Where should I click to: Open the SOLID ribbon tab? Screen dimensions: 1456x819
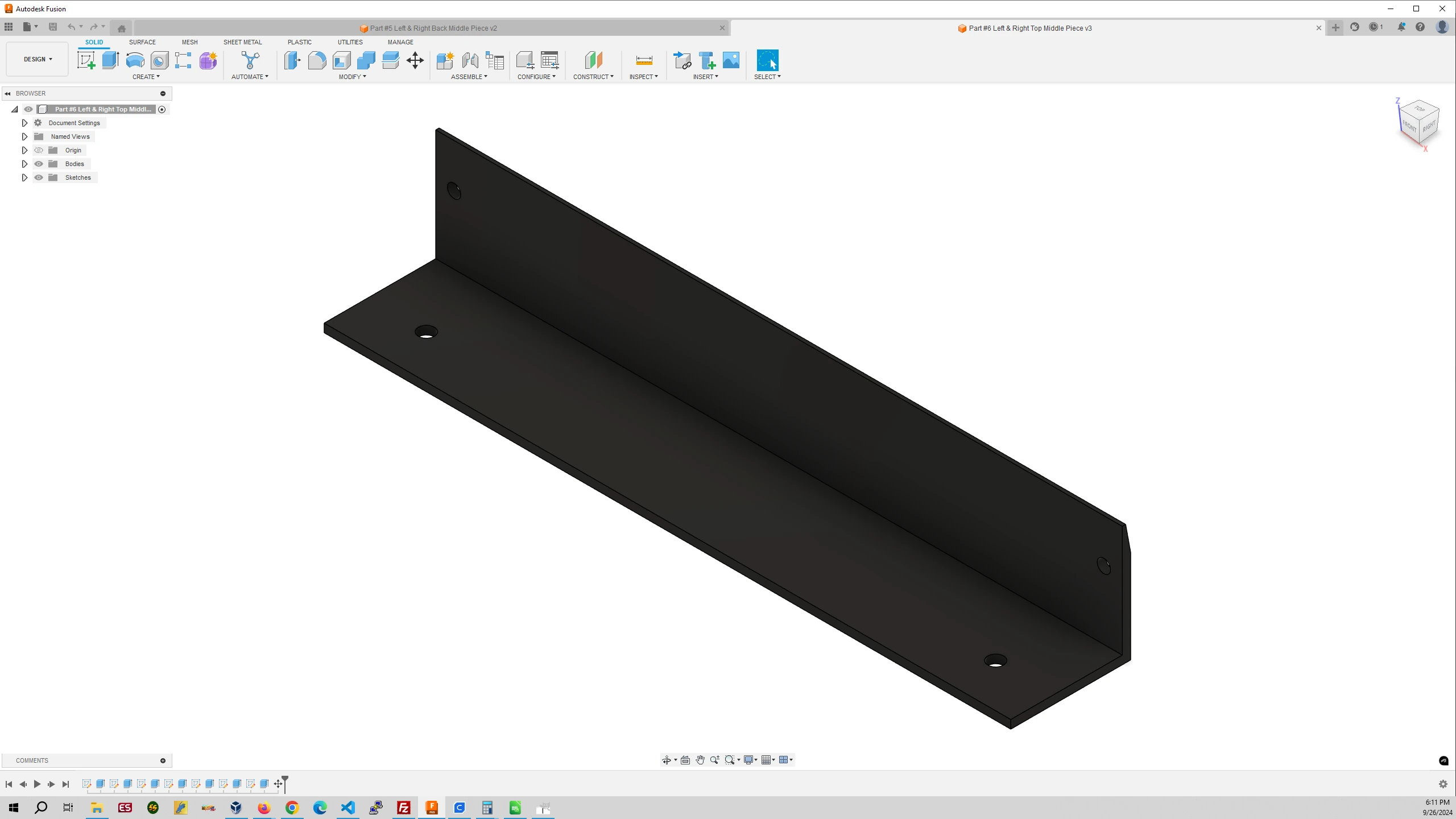click(93, 42)
